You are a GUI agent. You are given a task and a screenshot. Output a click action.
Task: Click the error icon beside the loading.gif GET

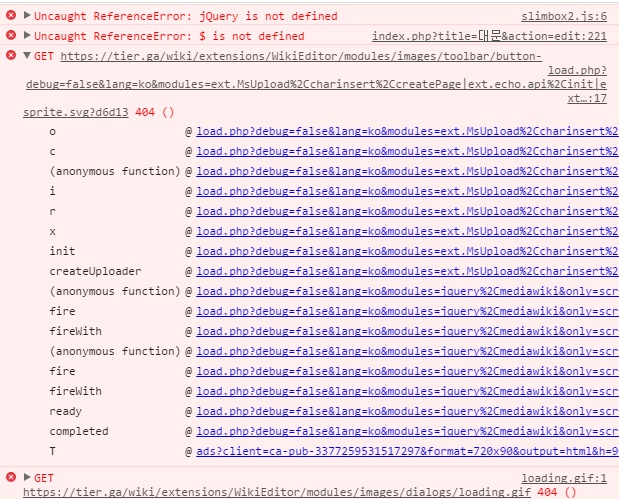pyautogui.click(x=11, y=478)
